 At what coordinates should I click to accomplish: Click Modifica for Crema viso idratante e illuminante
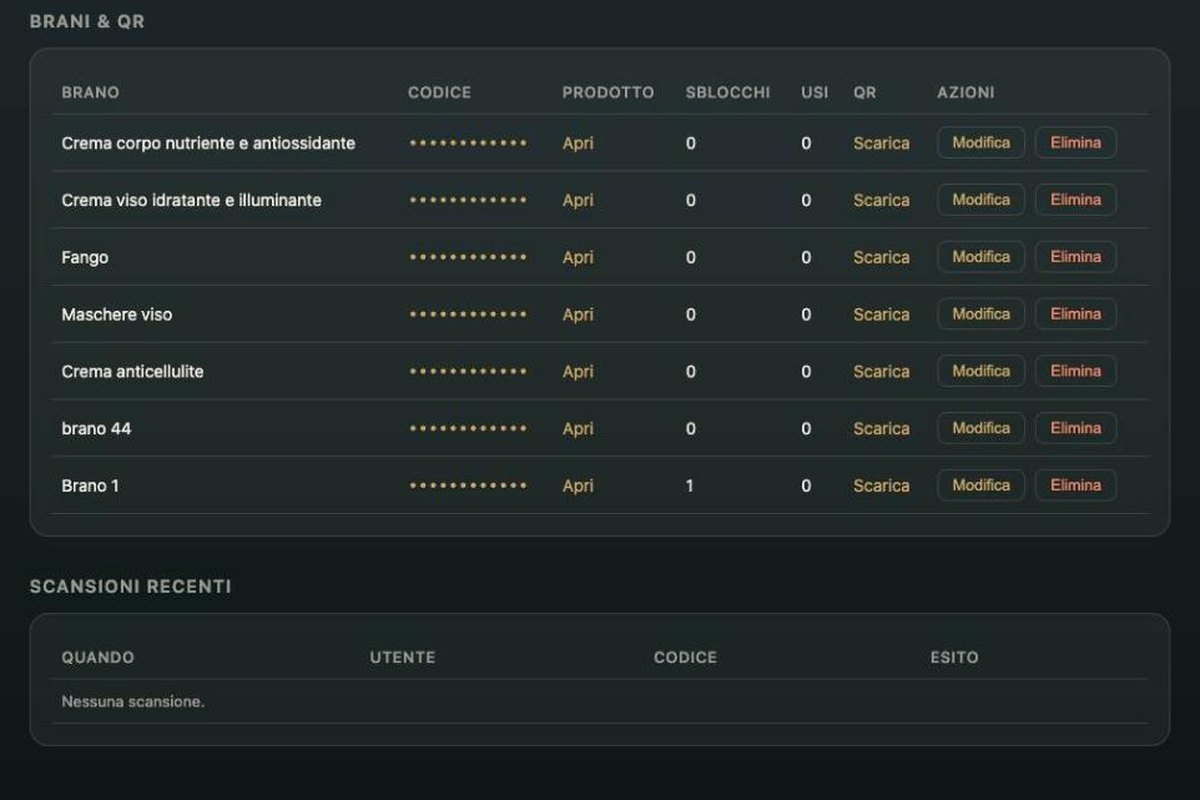coord(981,200)
